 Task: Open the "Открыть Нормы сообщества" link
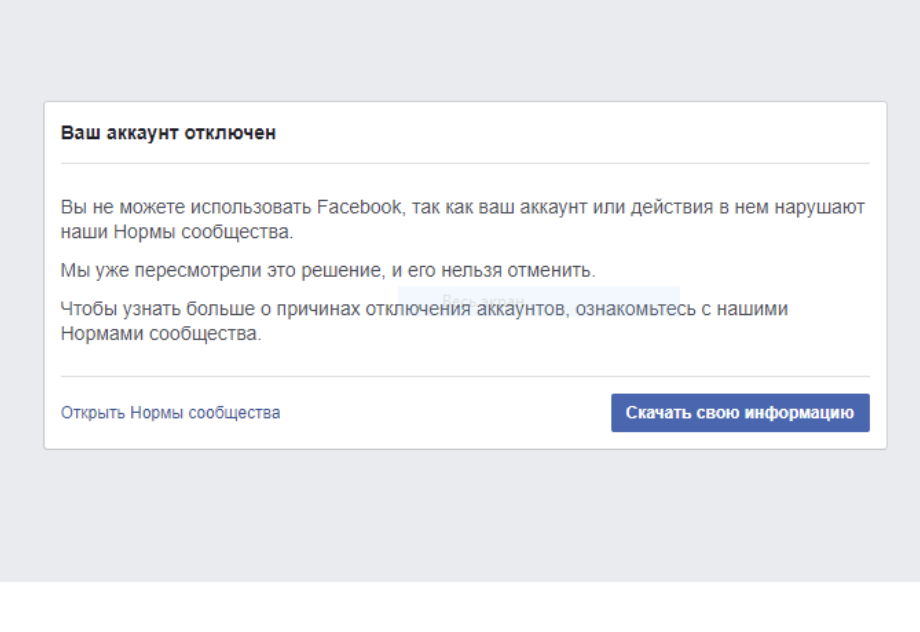click(170, 413)
